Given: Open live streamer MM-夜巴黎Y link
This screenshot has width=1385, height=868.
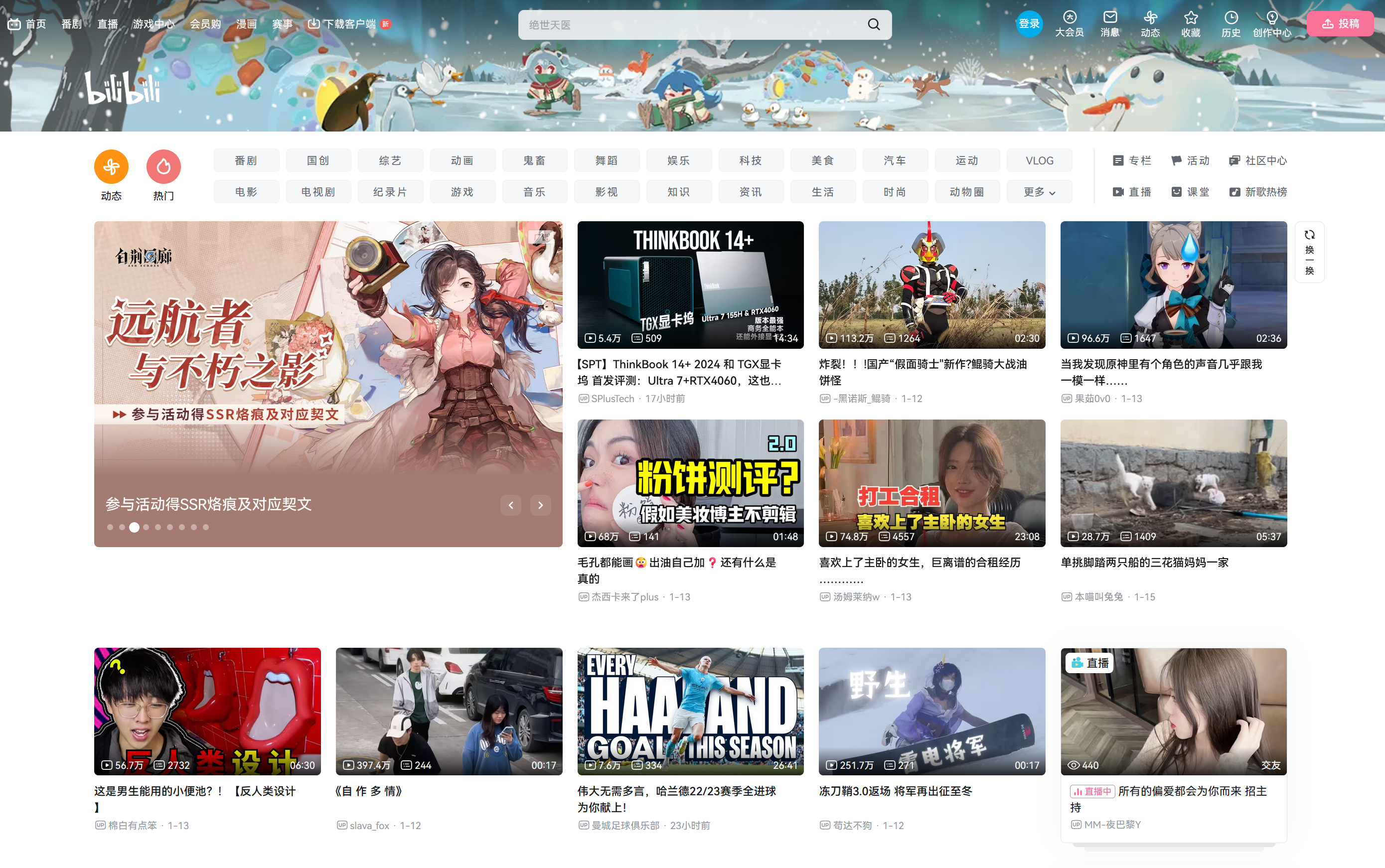Looking at the screenshot, I should 1112,824.
